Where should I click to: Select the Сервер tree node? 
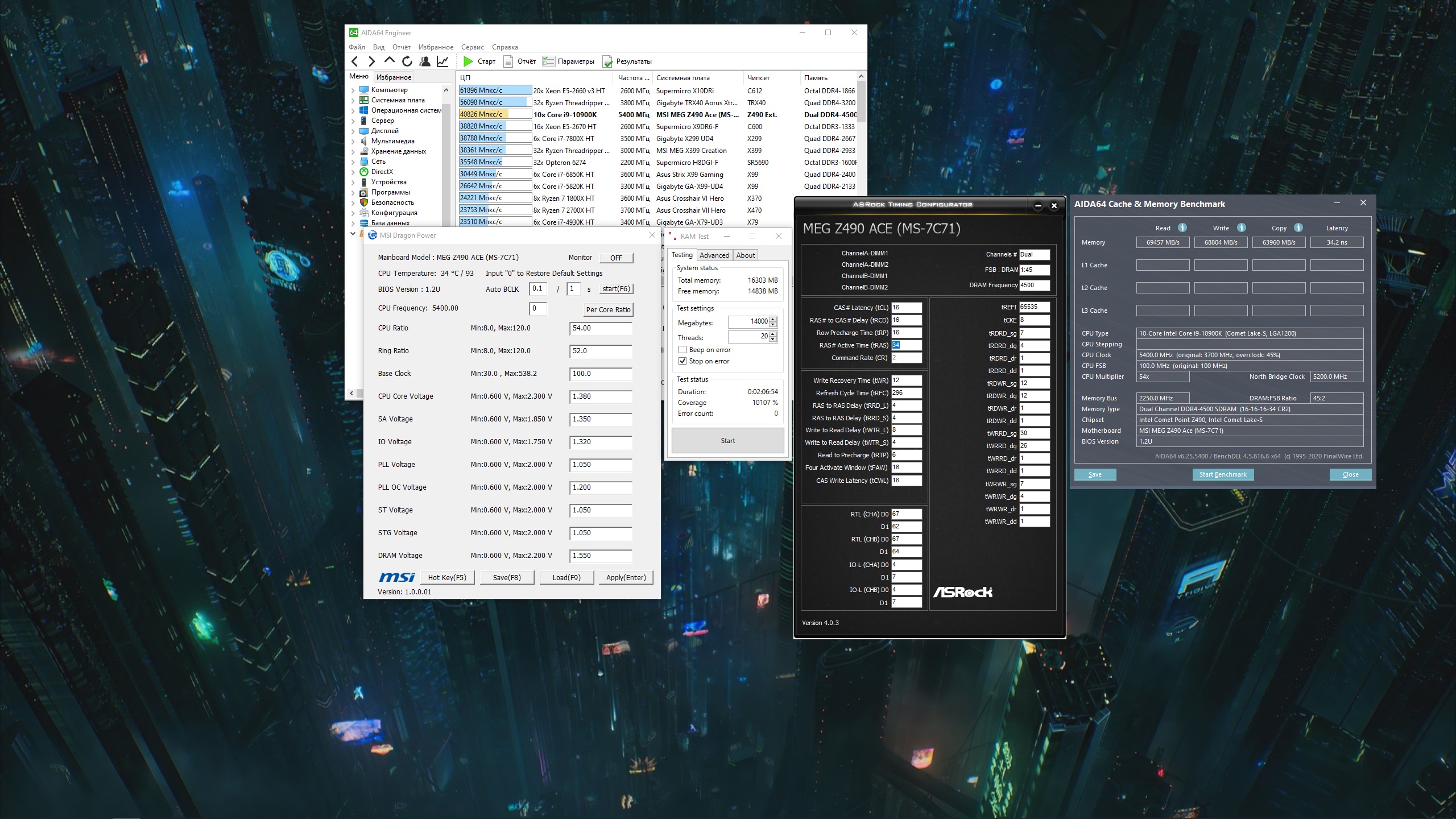pyautogui.click(x=382, y=121)
